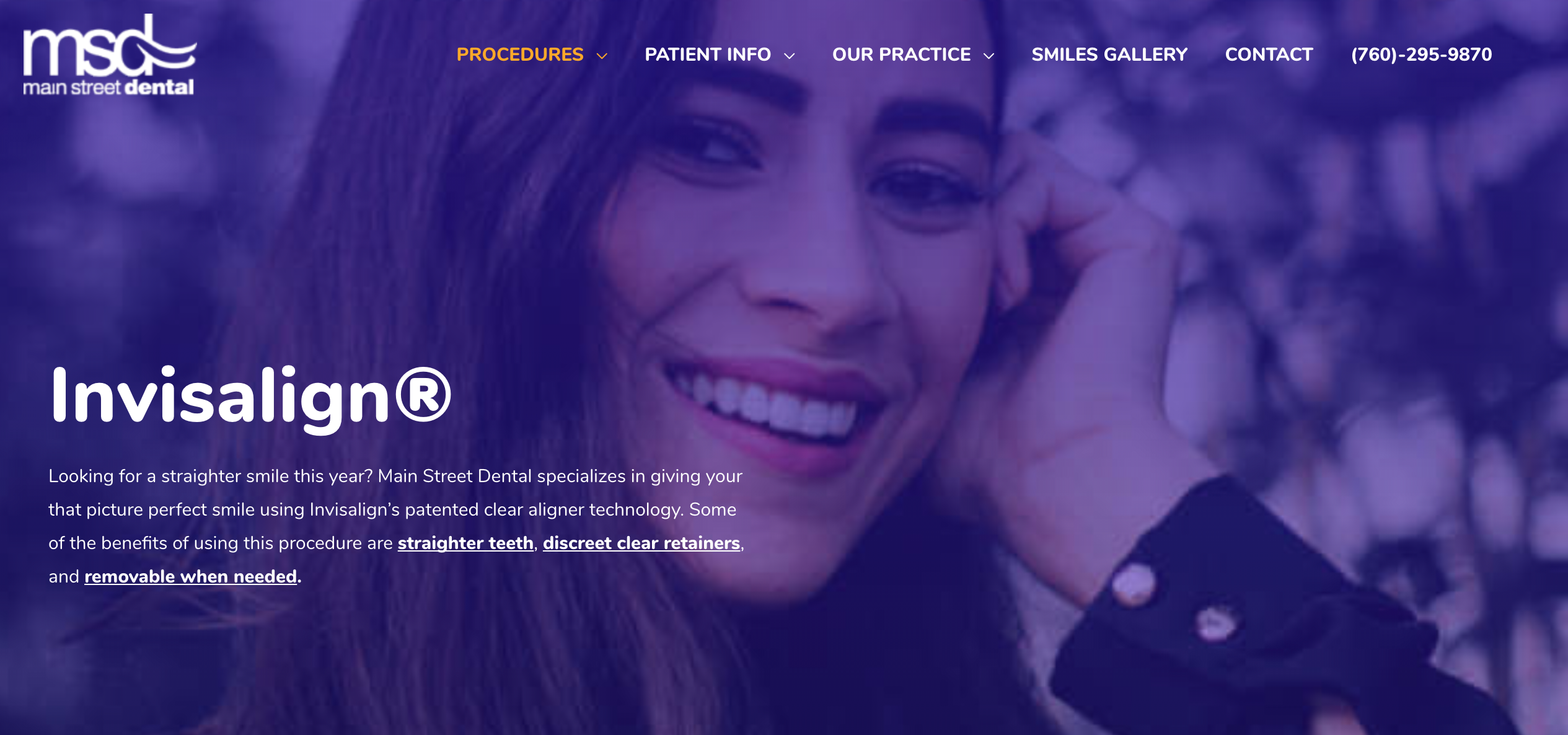The width and height of the screenshot is (1568, 735).
Task: Follow the removable when needed link
Action: [191, 576]
